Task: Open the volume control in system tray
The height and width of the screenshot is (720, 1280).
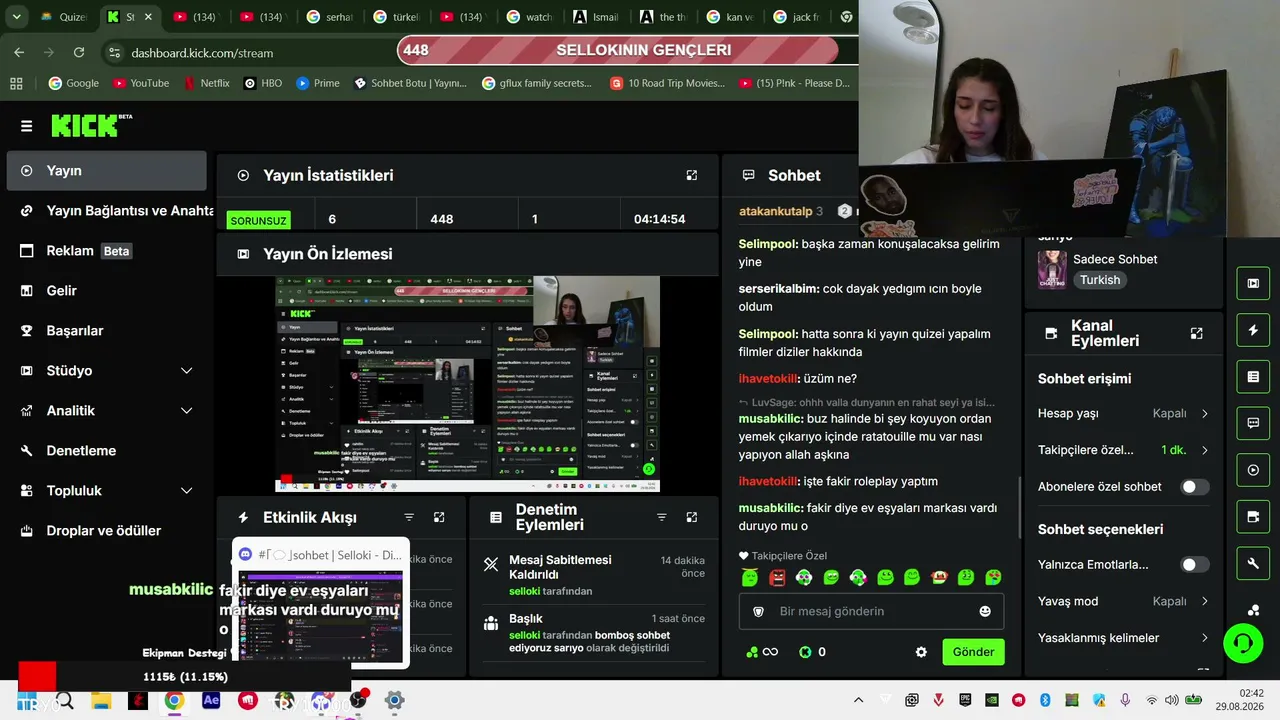Action: click(x=1172, y=700)
